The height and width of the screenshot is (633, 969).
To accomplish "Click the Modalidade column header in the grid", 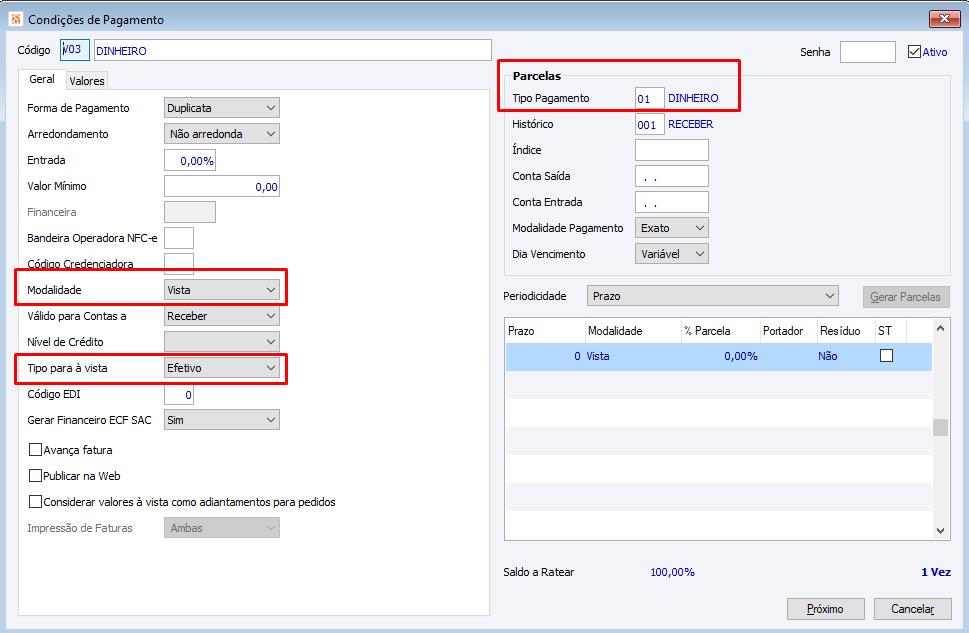I will (x=633, y=331).
